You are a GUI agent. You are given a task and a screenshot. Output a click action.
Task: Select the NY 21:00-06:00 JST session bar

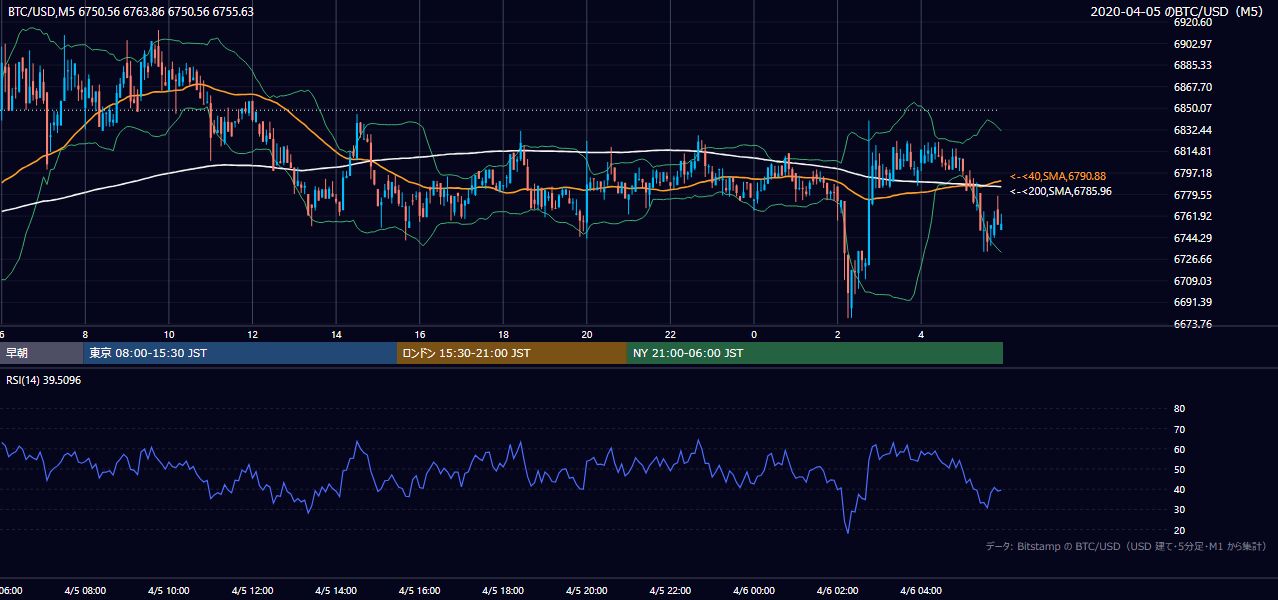pyautogui.click(x=815, y=353)
